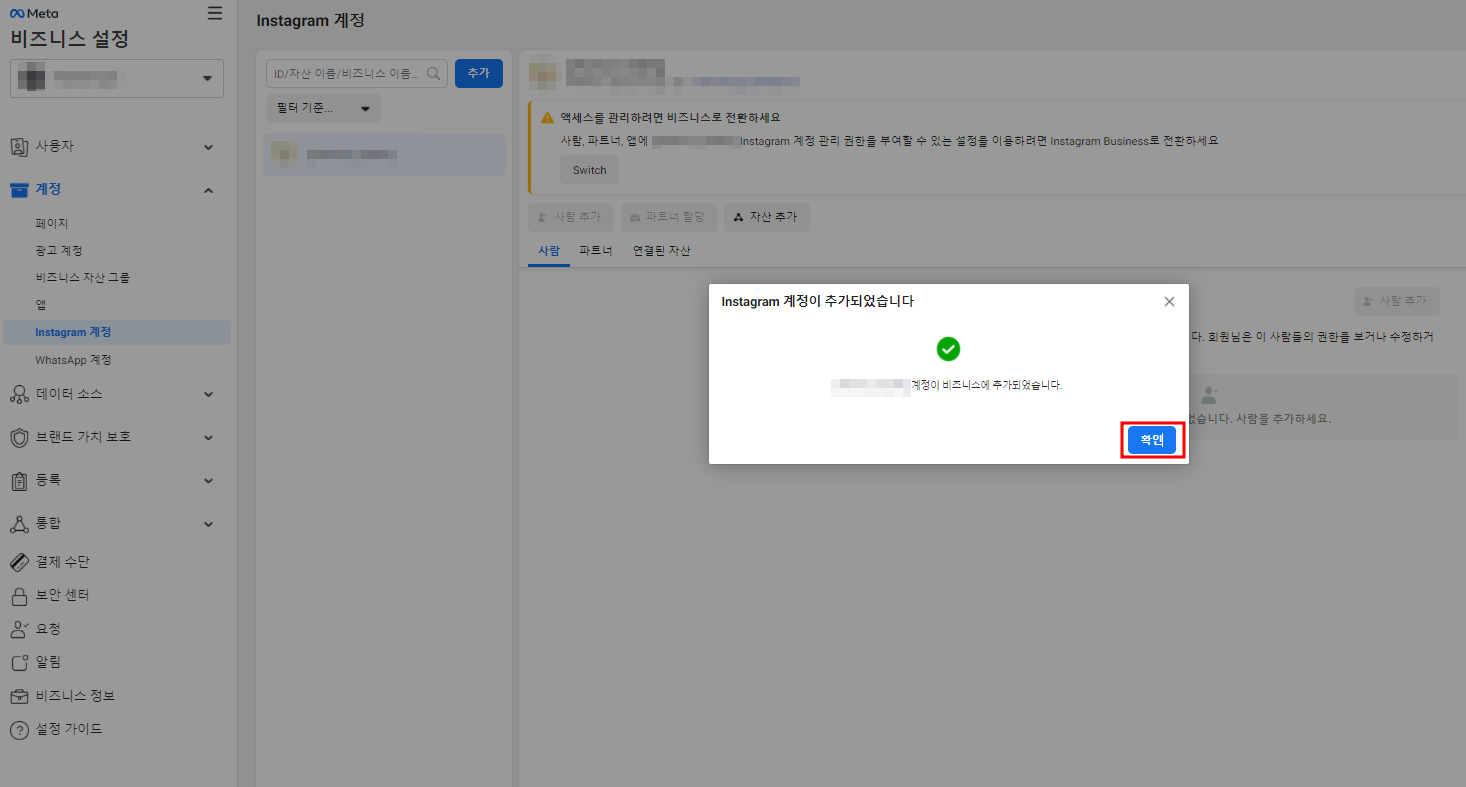Open 페이지 in the sidebar

52,223
